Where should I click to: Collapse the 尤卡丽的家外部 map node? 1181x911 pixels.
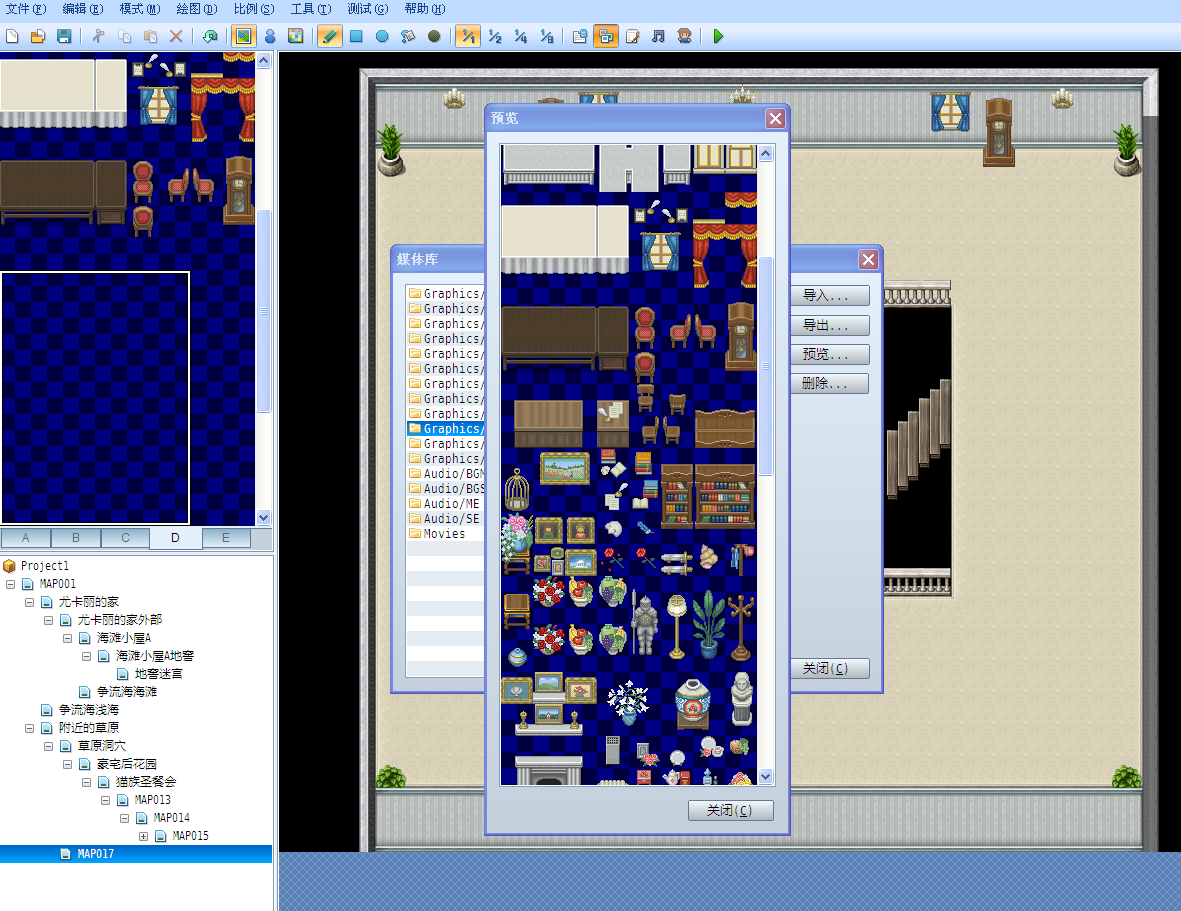(48, 620)
